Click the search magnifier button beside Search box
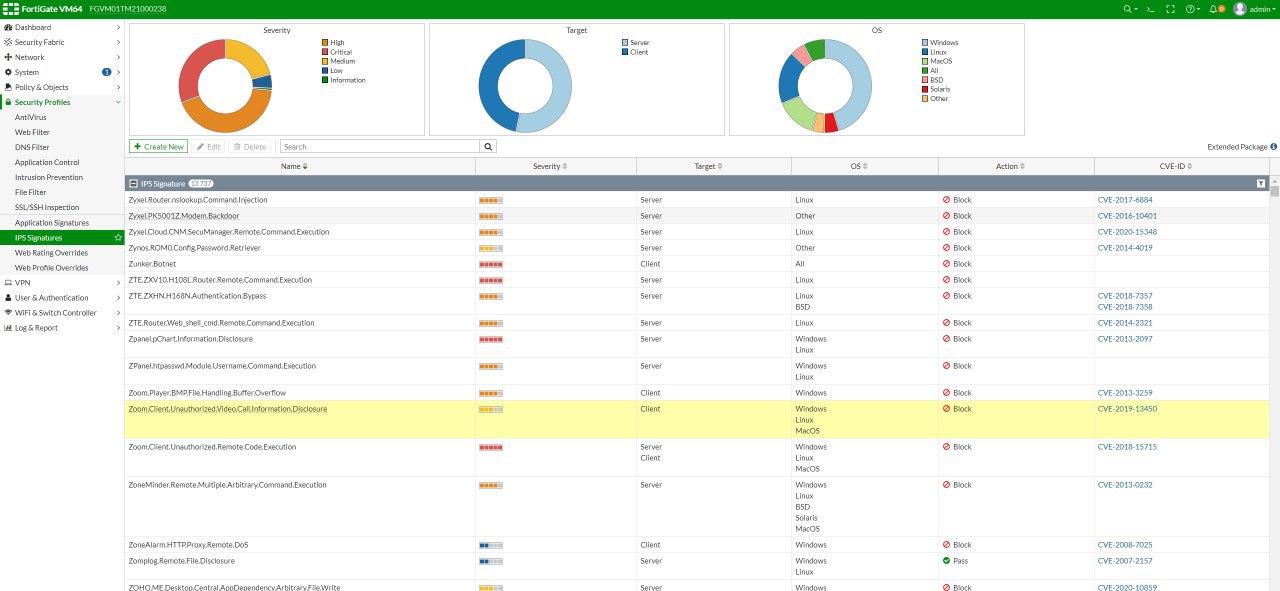1280x591 pixels. 488,146
